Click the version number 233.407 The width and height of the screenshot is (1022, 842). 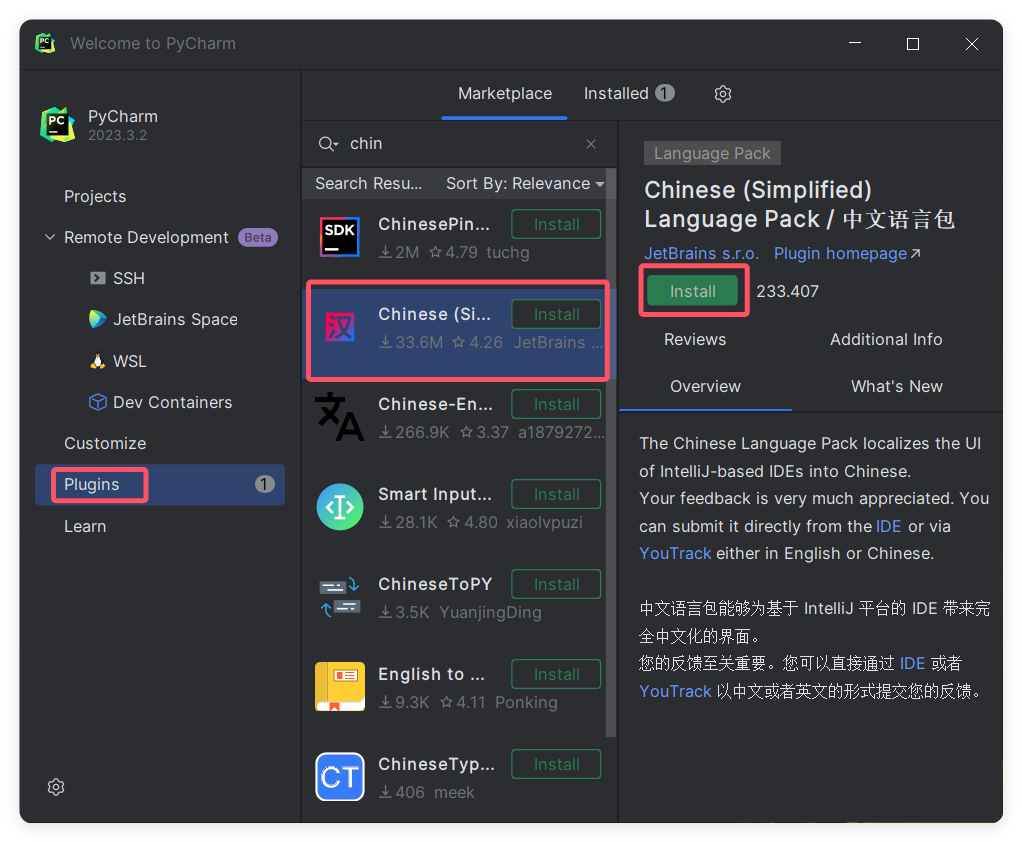(787, 291)
